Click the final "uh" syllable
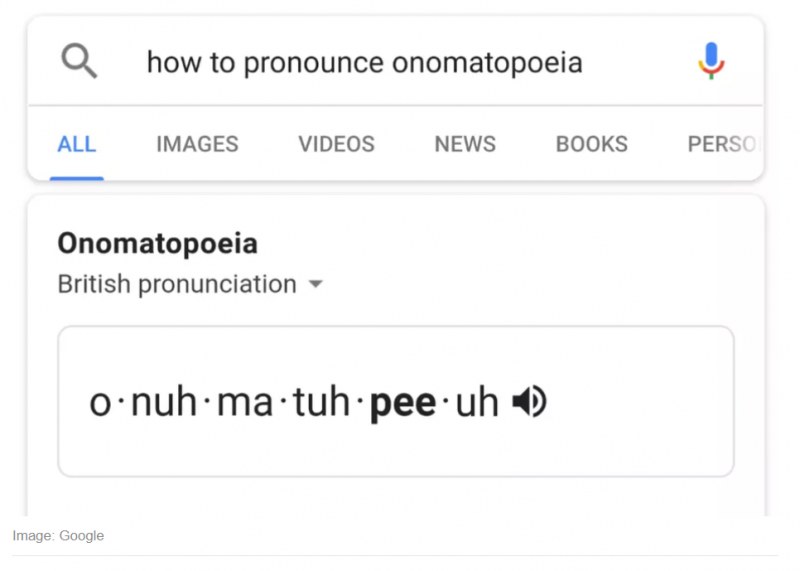800x571 pixels. tap(477, 403)
